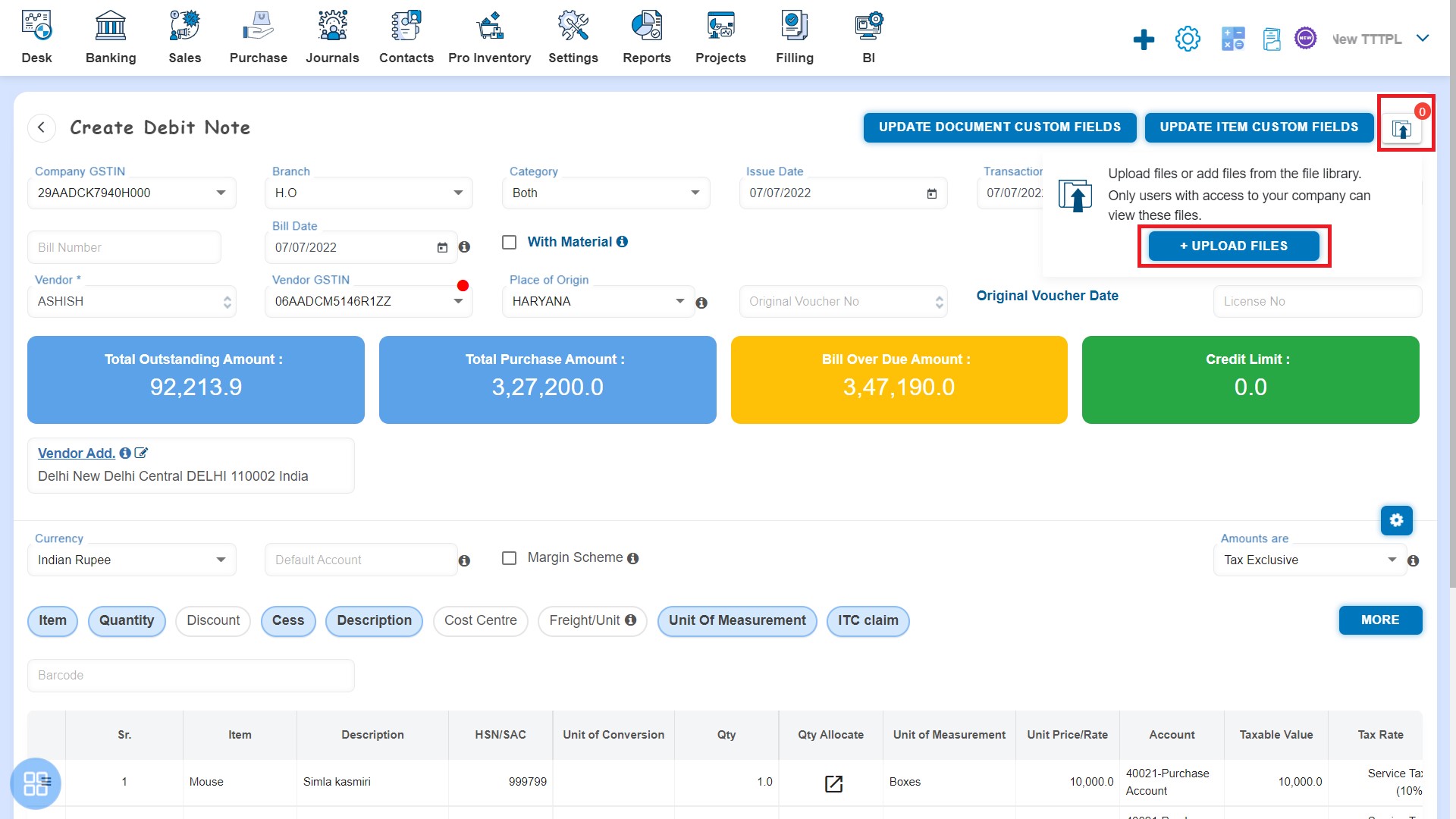The image size is (1456, 819).
Task: Click the settings gear icon row
Action: [x=1397, y=519]
